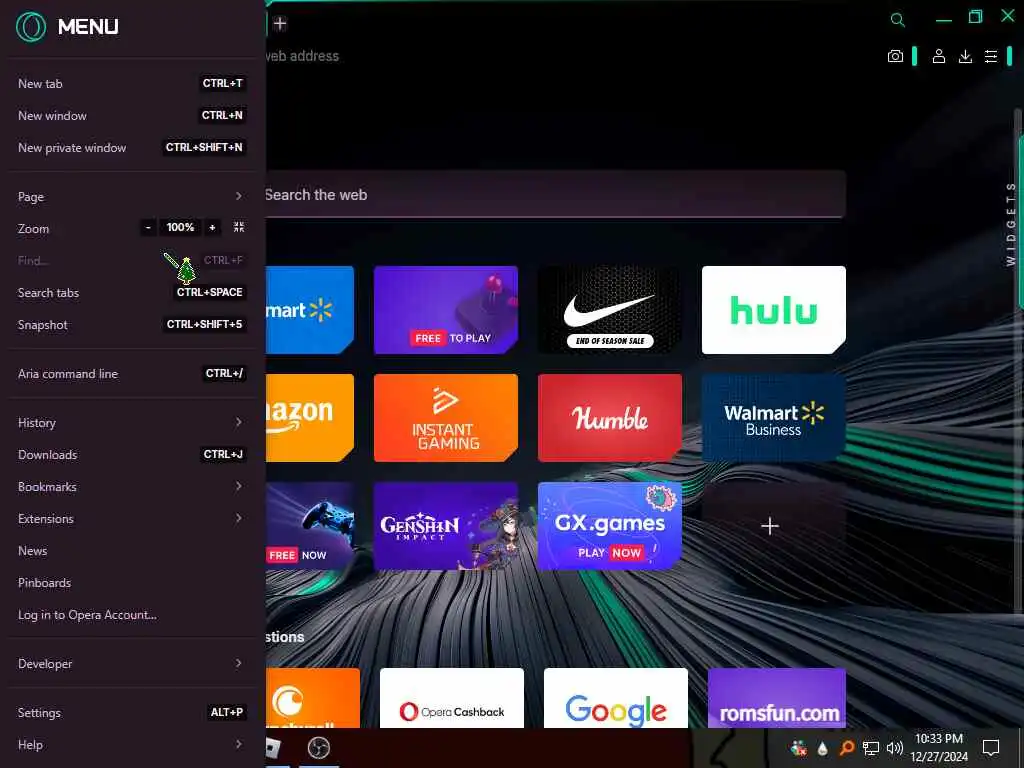Image resolution: width=1024 pixels, height=768 pixels.
Task: Open News menu entry
Action: pos(133,551)
